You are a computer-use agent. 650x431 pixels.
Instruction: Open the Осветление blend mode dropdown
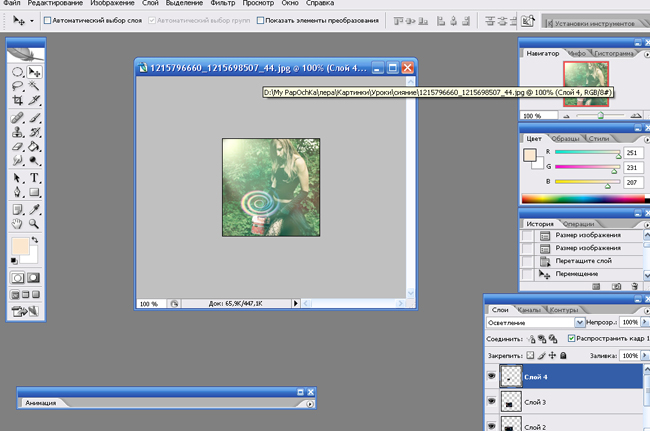coord(580,322)
